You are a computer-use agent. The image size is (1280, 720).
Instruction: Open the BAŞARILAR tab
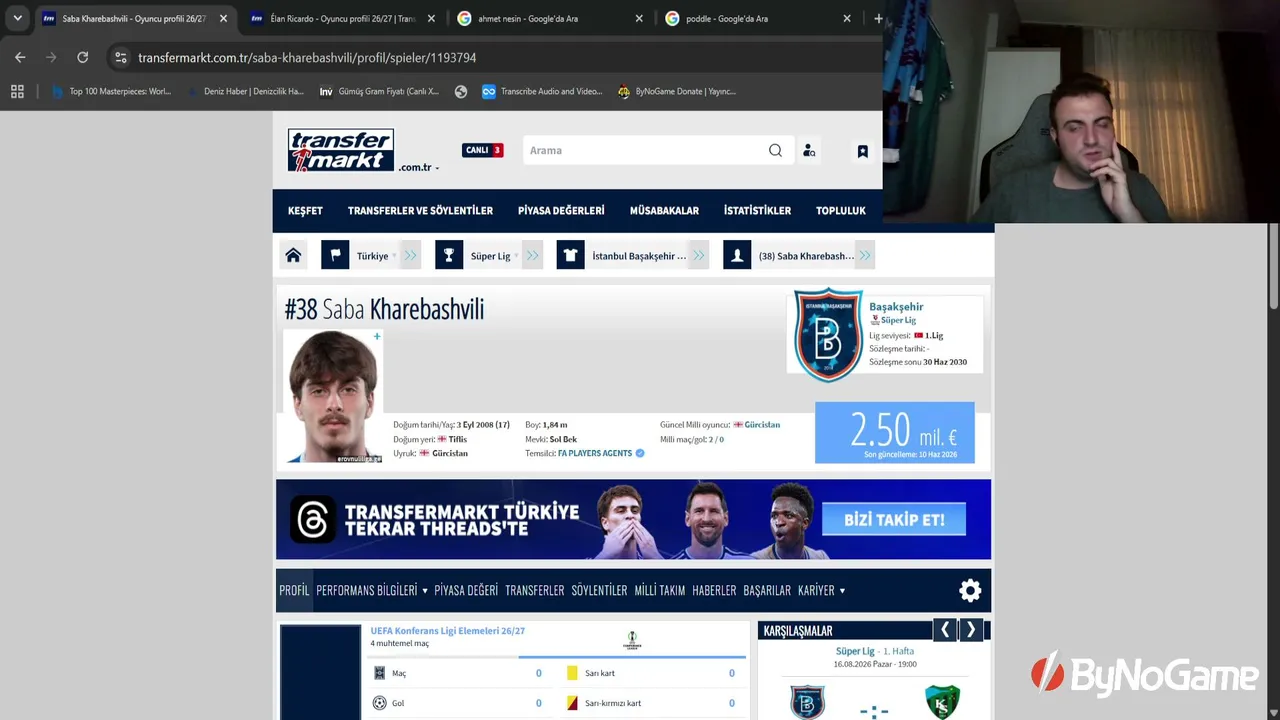(x=767, y=591)
